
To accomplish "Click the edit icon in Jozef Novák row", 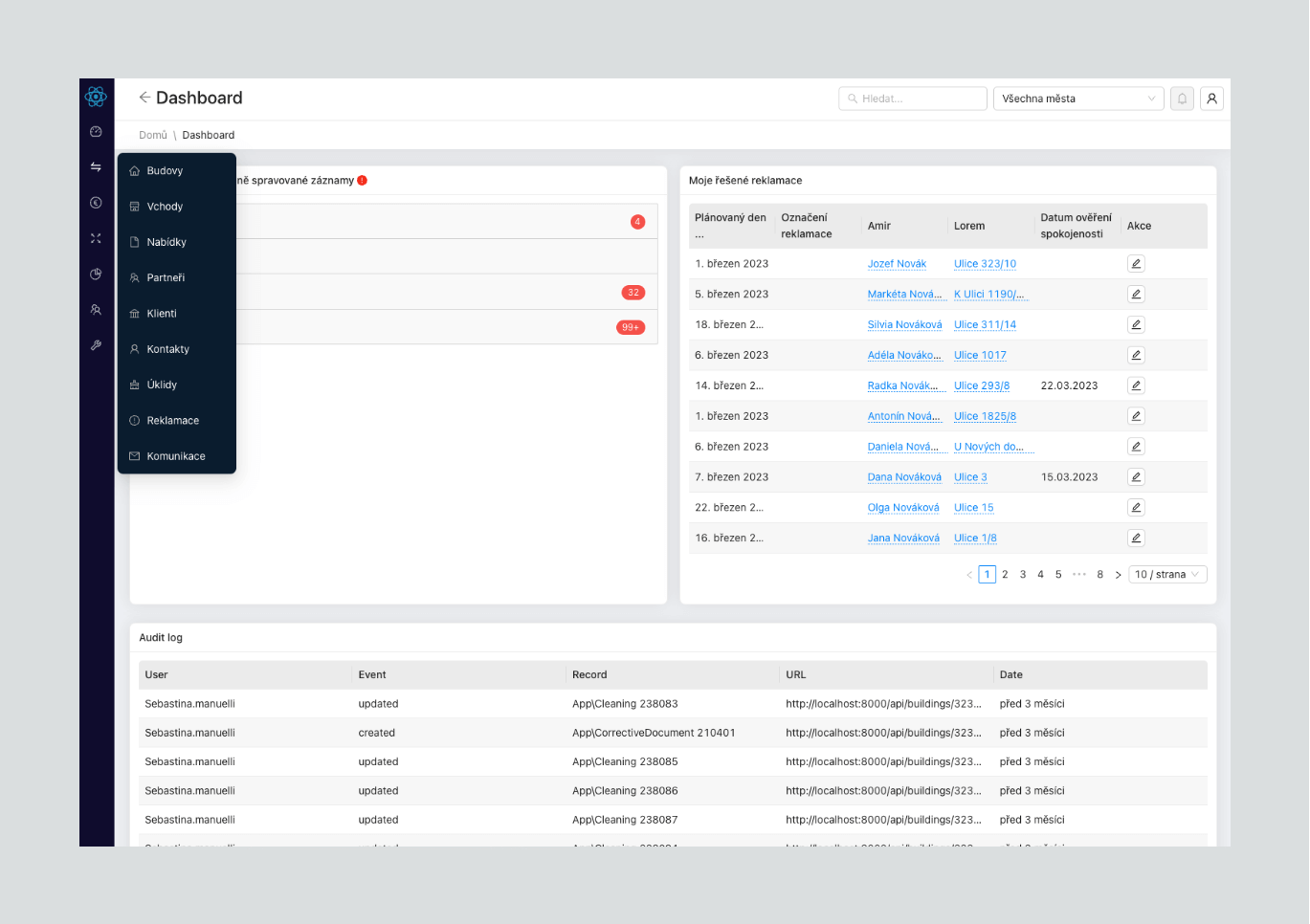I will point(1136,264).
